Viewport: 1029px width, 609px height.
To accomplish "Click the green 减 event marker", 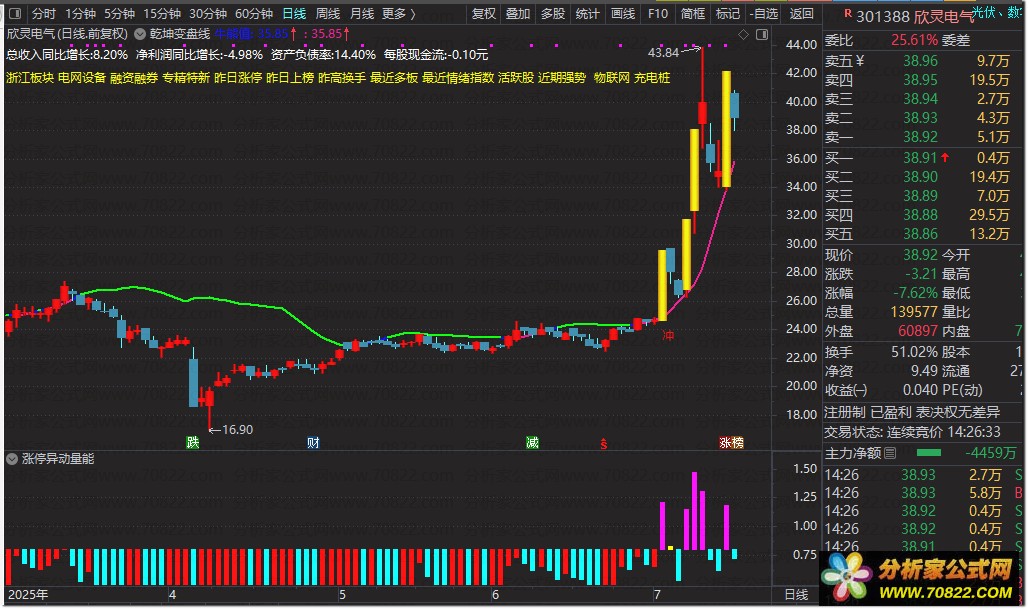I will tap(532, 442).
